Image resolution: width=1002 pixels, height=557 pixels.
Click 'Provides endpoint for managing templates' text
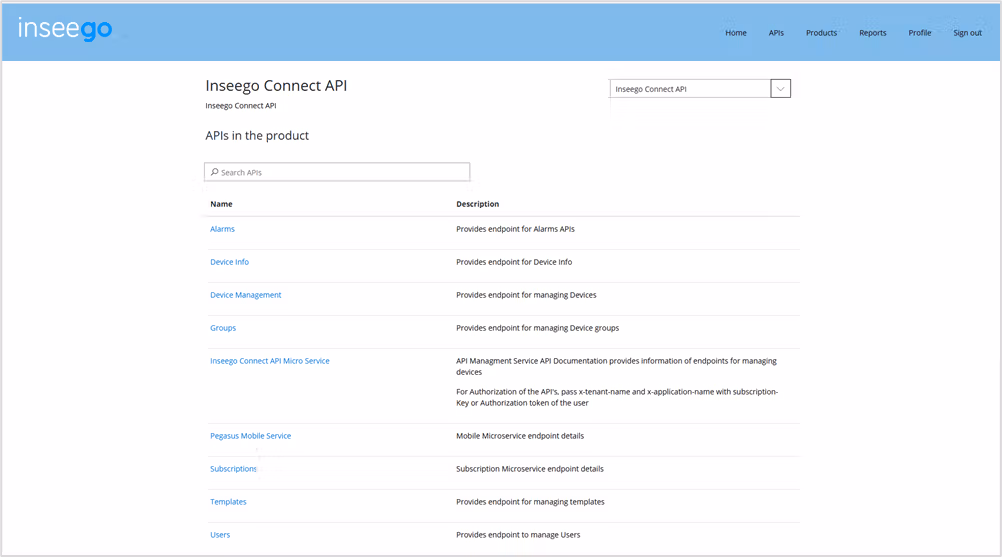[x=530, y=502]
